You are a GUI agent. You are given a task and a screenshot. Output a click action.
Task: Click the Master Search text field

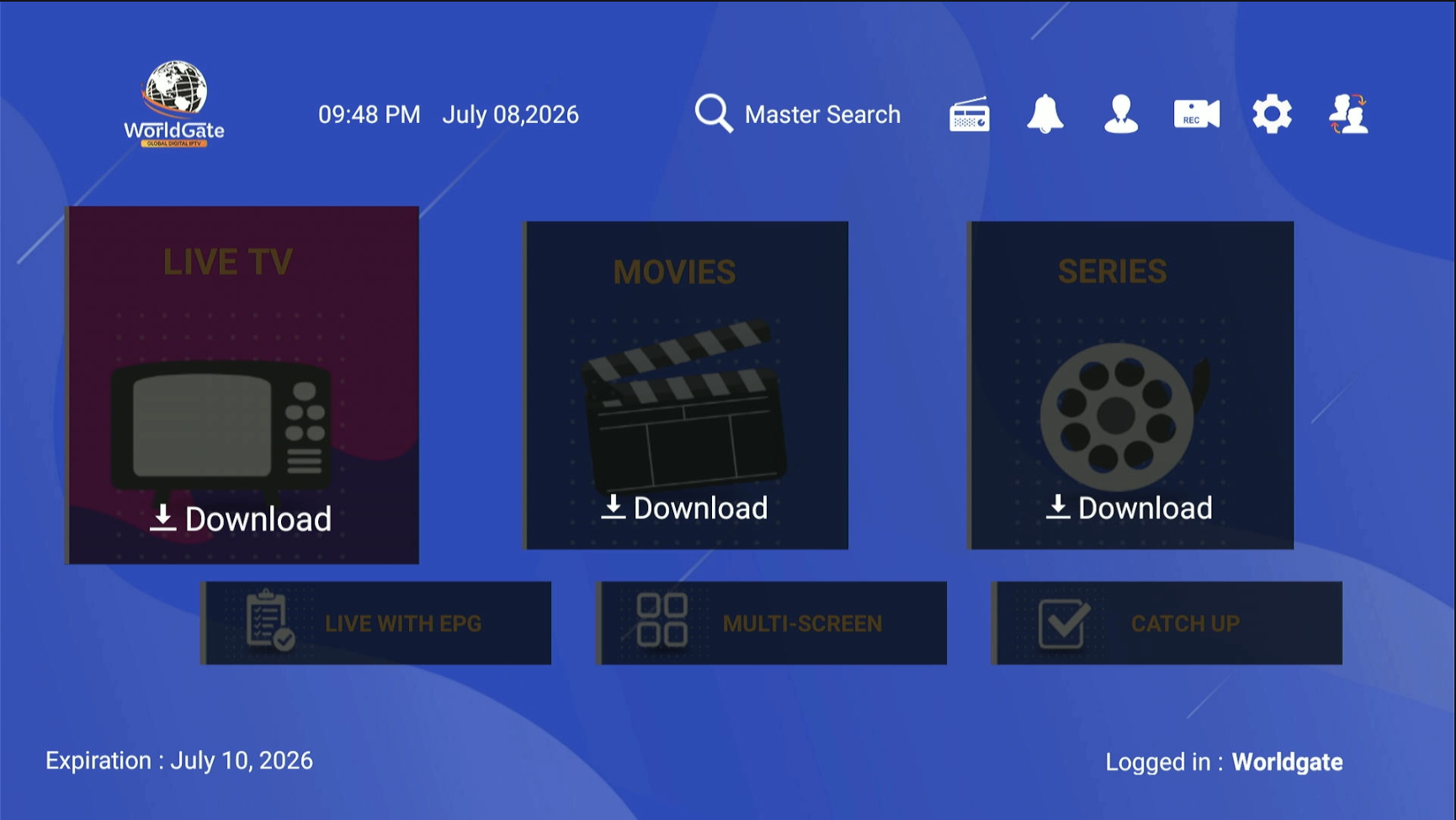(x=822, y=114)
